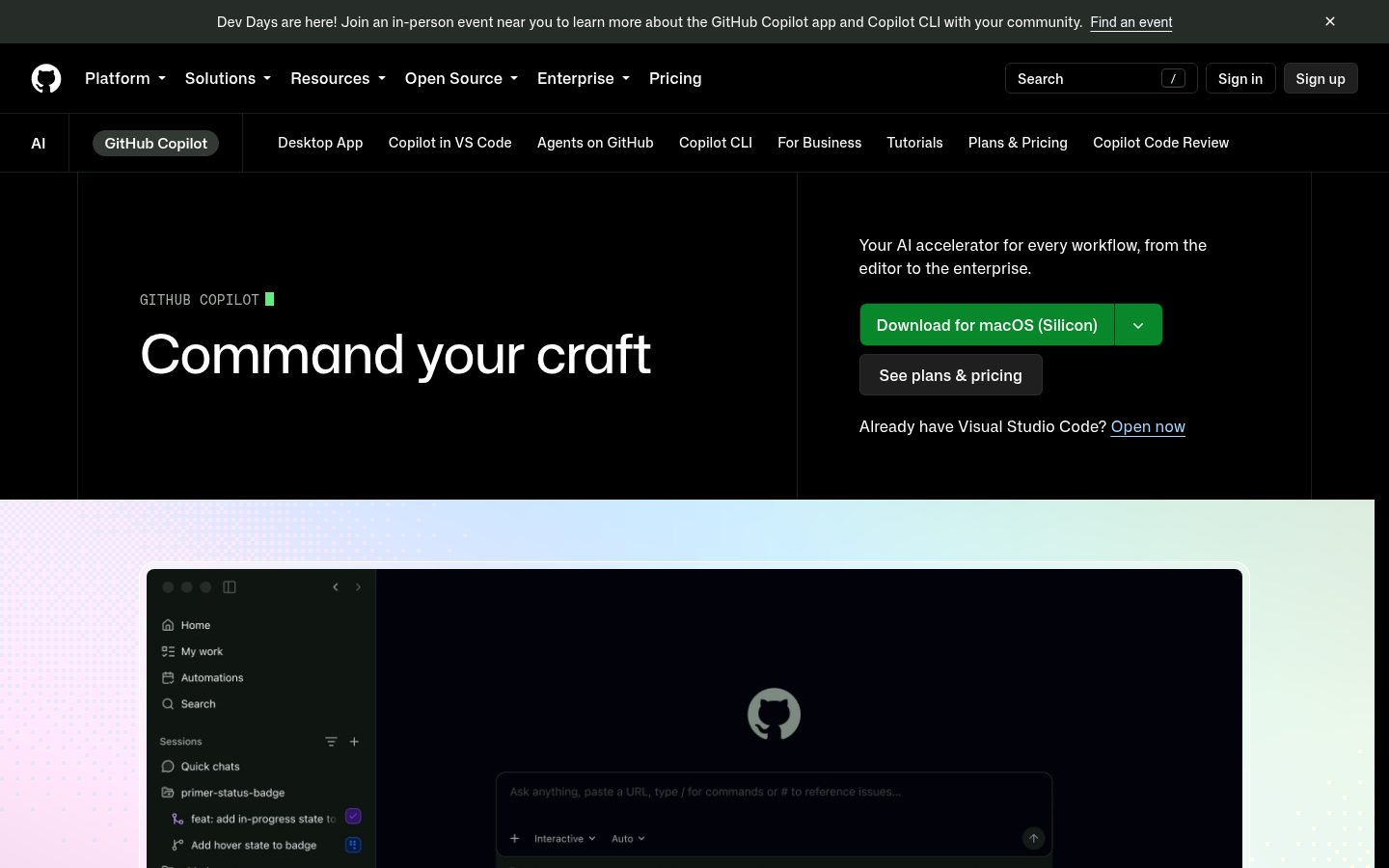Select the GitHub Copilot pill in the sub-navigation
Screen dimensions: 1389x868
[155, 143]
